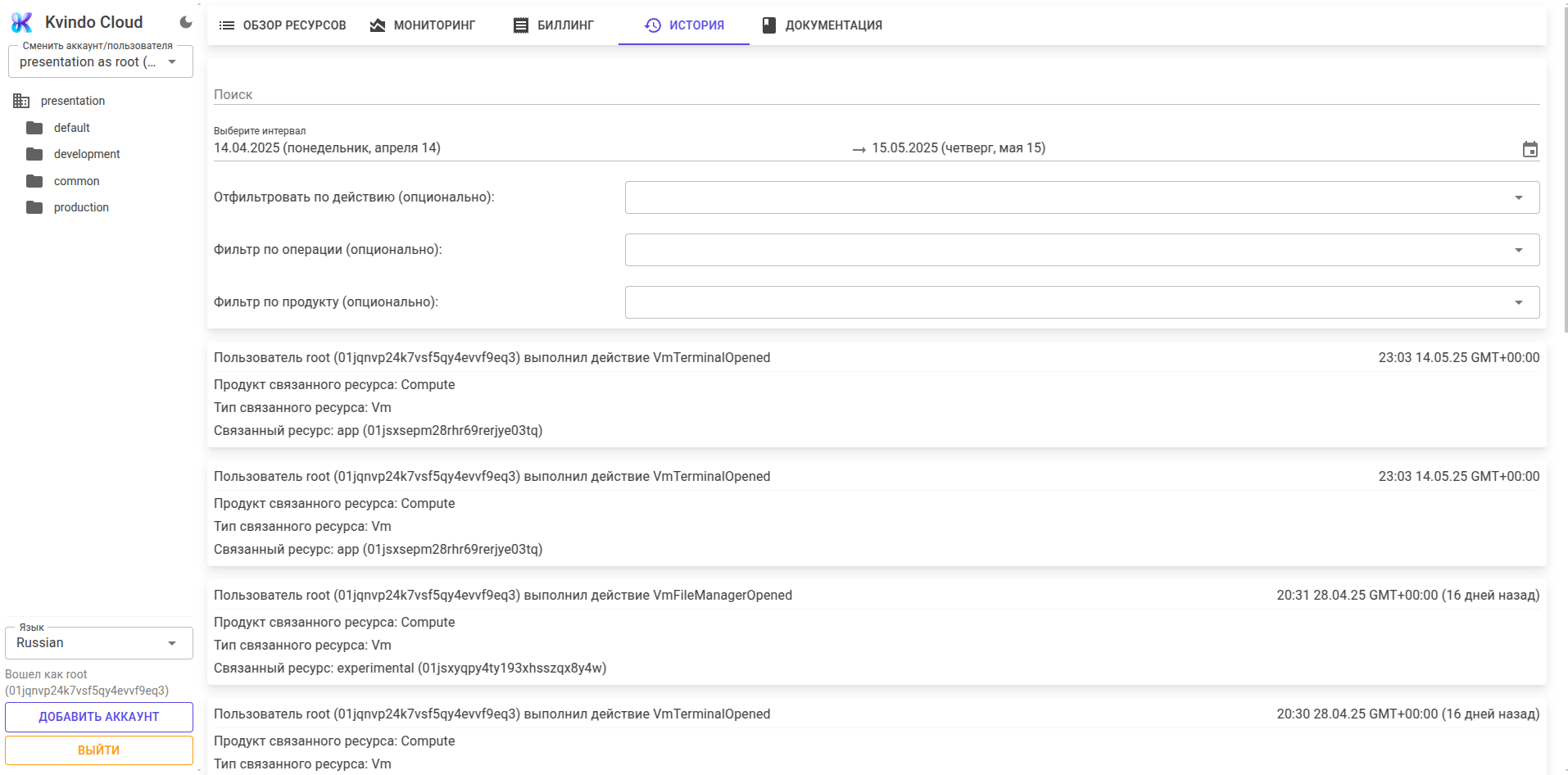Image resolution: width=1568 pixels, height=775 pixels.
Task: Open the filter by action dropdown
Action: 1082,197
